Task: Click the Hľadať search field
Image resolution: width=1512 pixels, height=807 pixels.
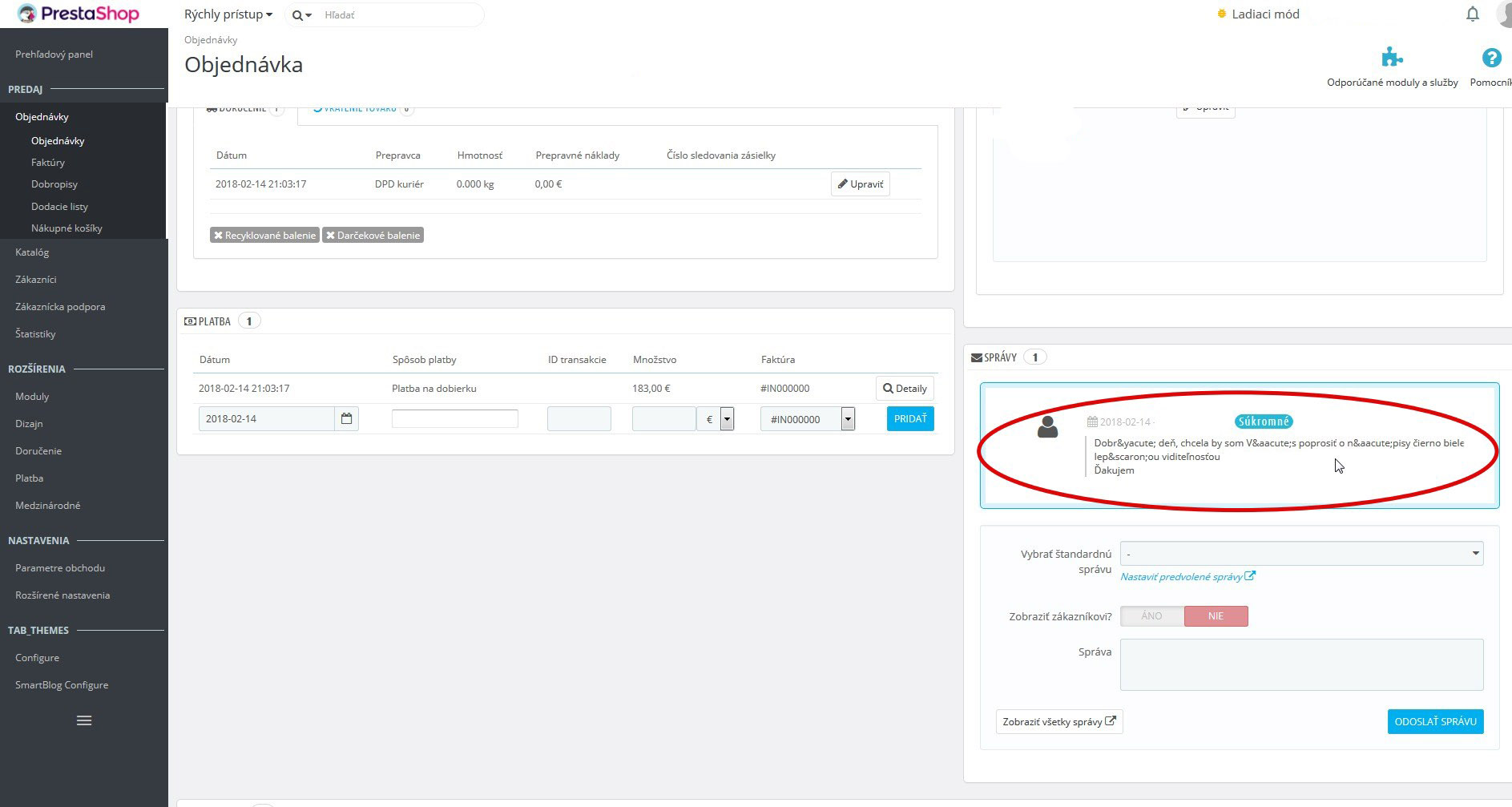Action: pos(401,15)
